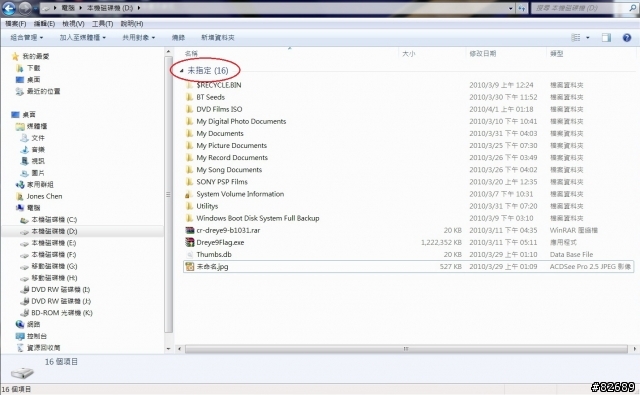Open the 檔案(F) menu
The height and width of the screenshot is (395, 640).
tap(16, 24)
